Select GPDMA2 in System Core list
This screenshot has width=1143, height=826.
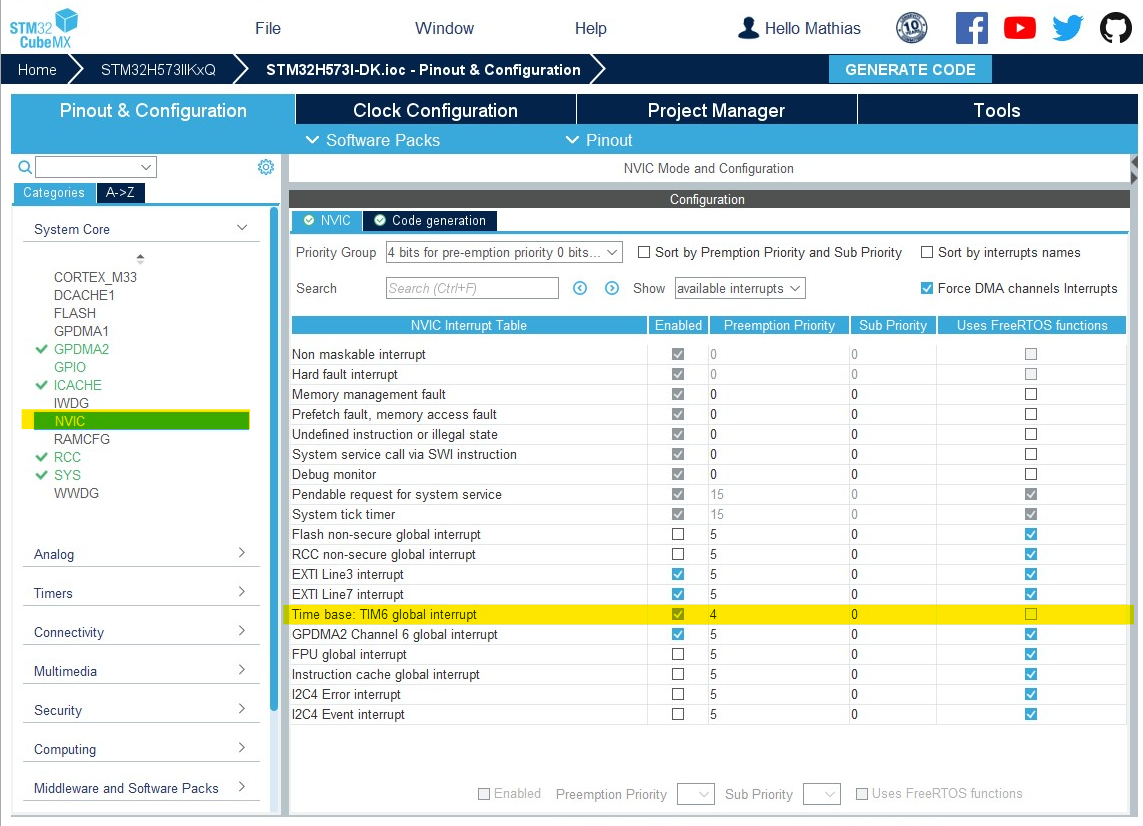point(81,349)
